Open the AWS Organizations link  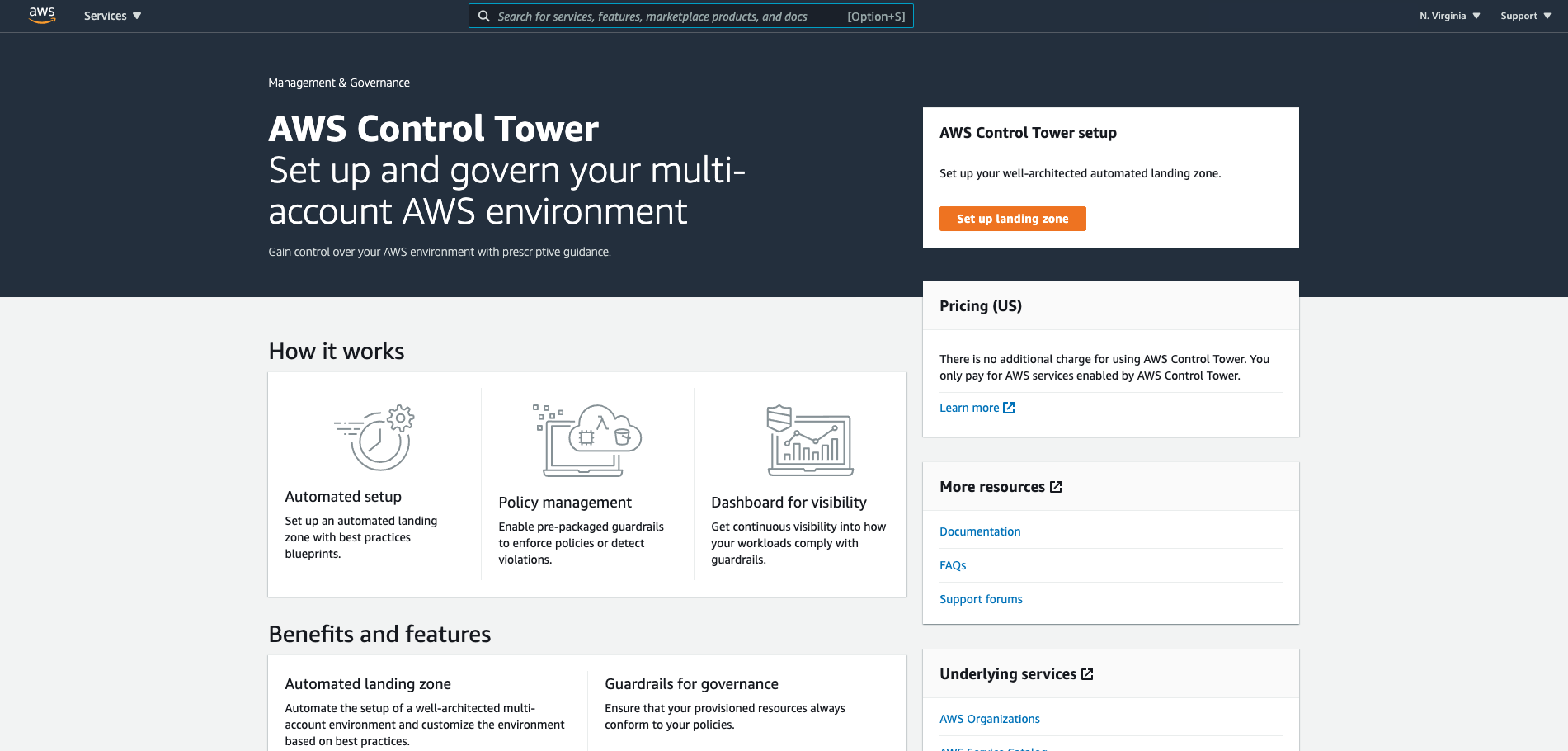[x=990, y=719]
